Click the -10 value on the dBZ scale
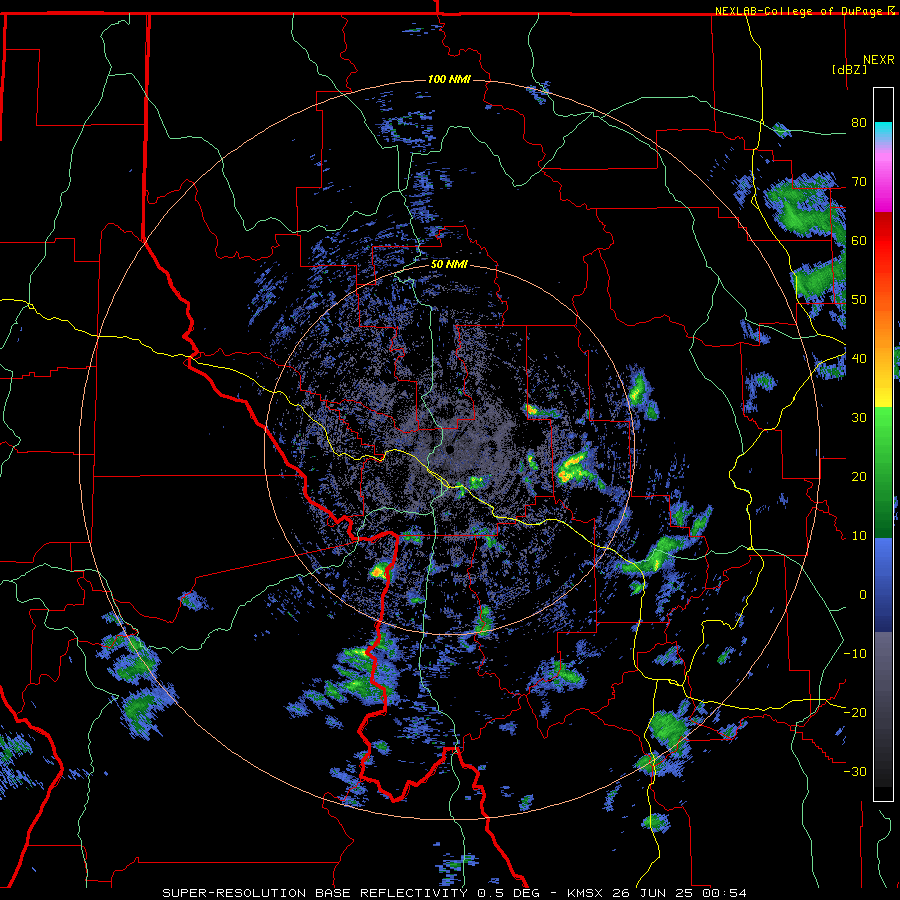The image size is (900, 900). [855, 653]
